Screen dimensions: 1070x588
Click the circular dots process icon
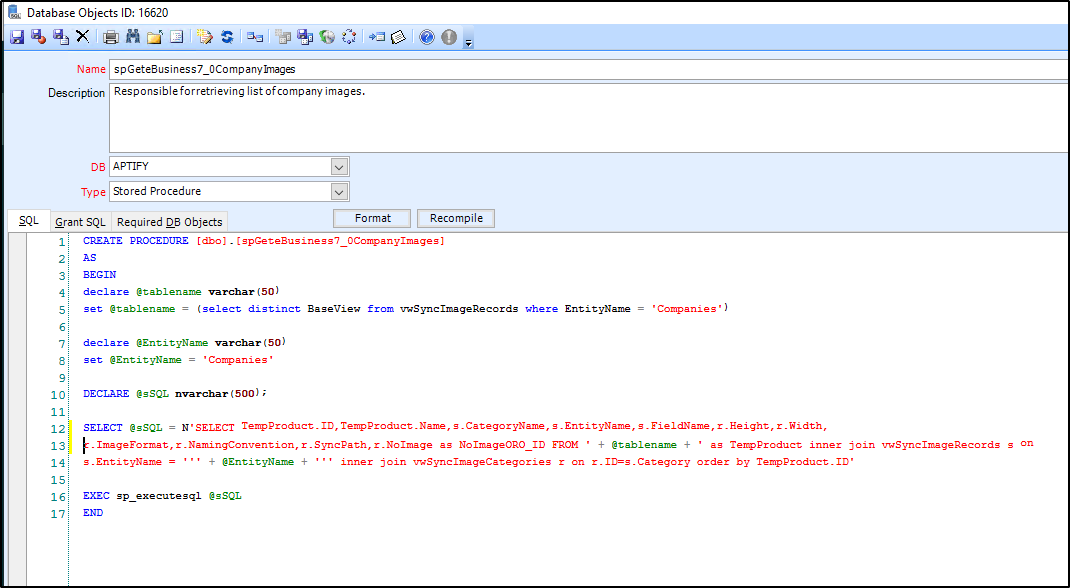click(x=349, y=37)
